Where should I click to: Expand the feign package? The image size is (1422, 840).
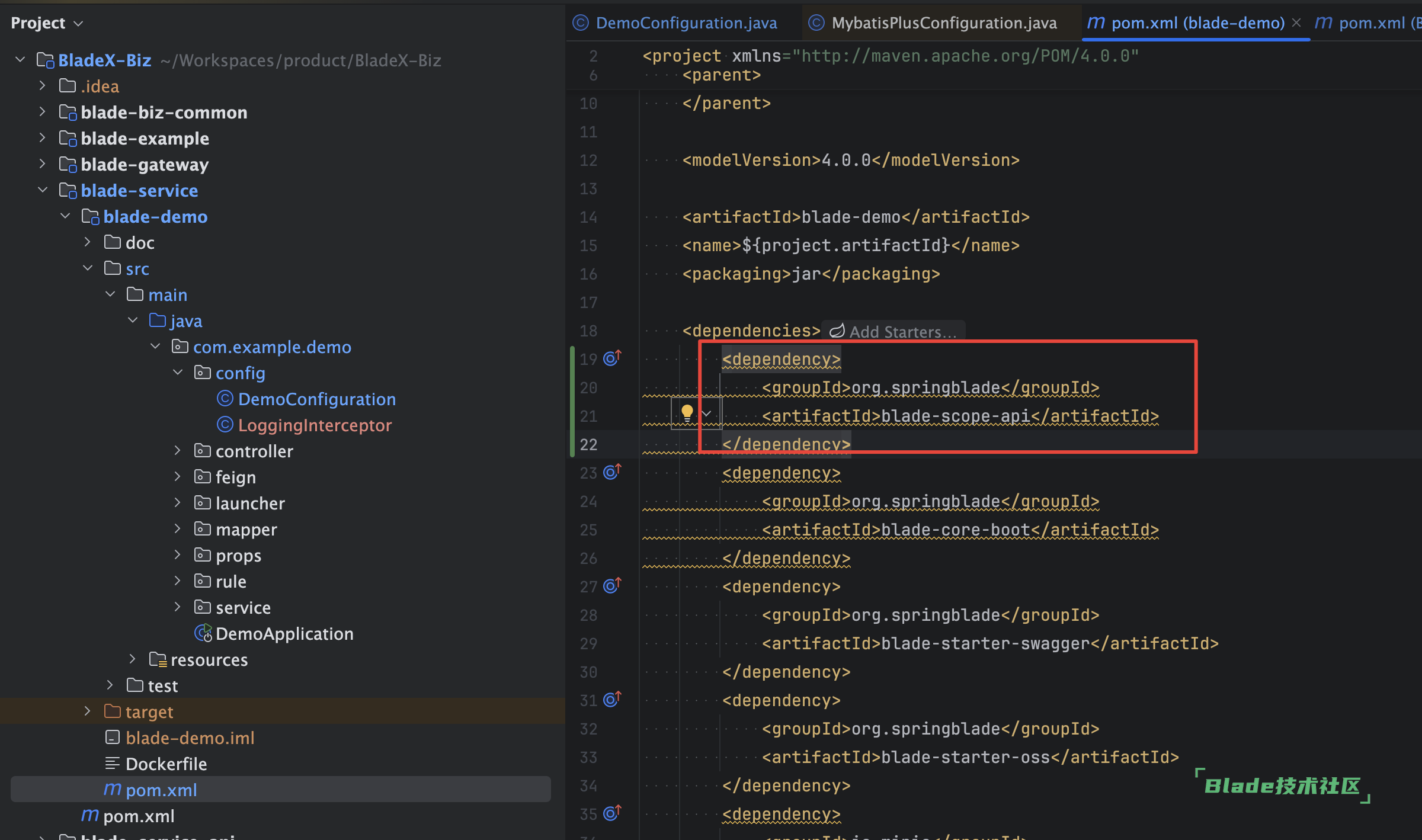tap(178, 477)
